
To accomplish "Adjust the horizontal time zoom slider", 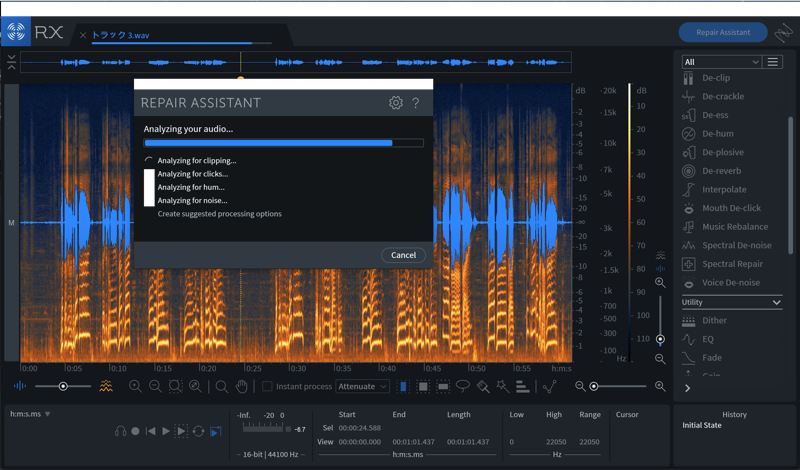I will coord(594,387).
